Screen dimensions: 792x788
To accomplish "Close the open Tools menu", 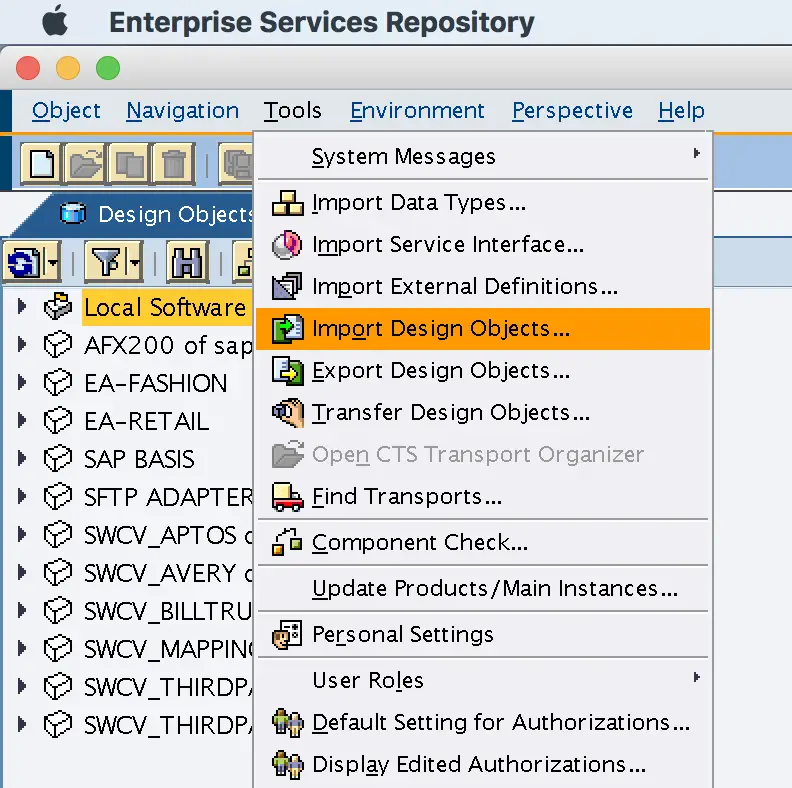I will [292, 111].
